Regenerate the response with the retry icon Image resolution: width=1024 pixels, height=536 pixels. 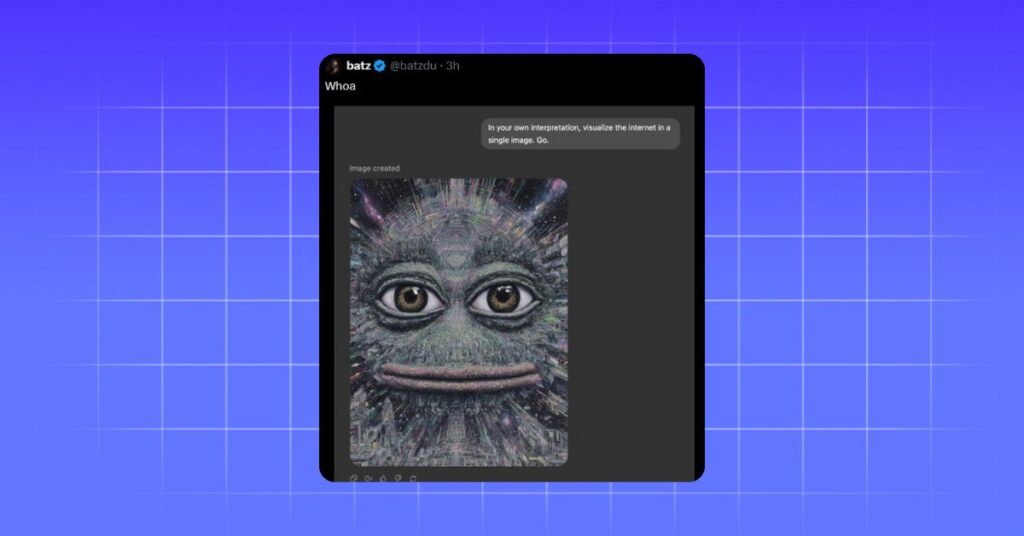tap(413, 479)
